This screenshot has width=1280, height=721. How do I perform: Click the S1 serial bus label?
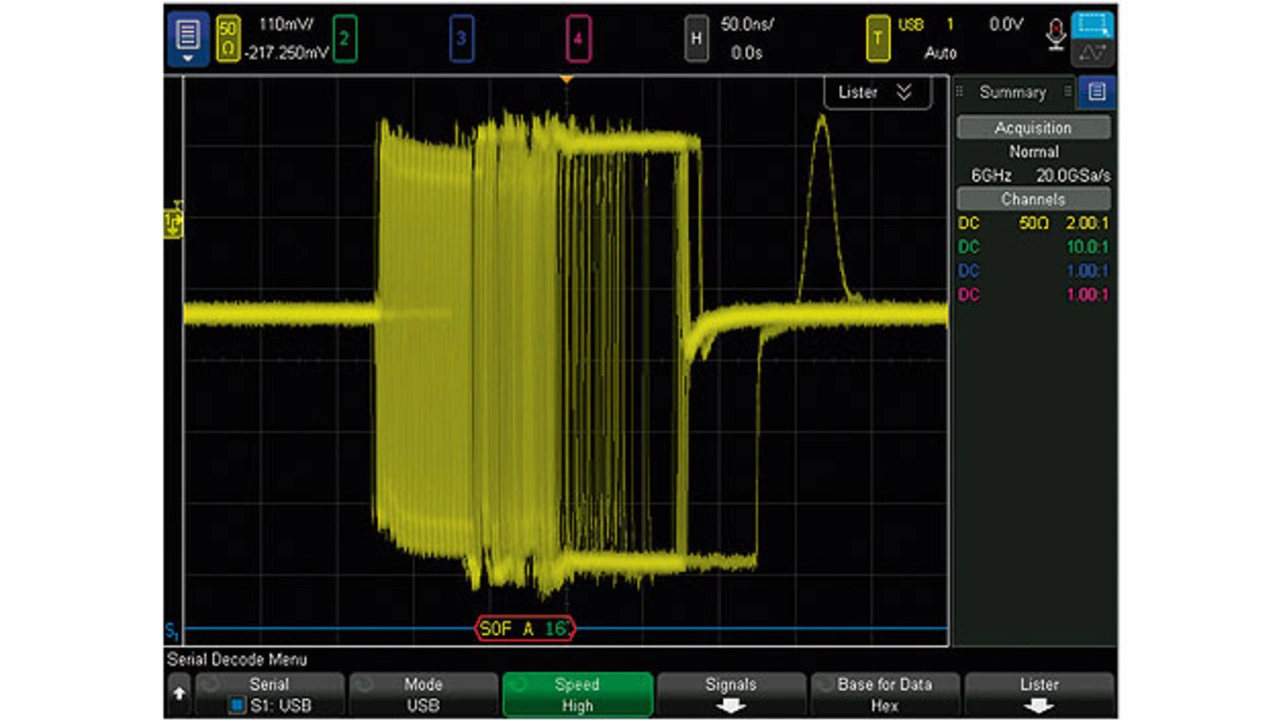pos(172,632)
